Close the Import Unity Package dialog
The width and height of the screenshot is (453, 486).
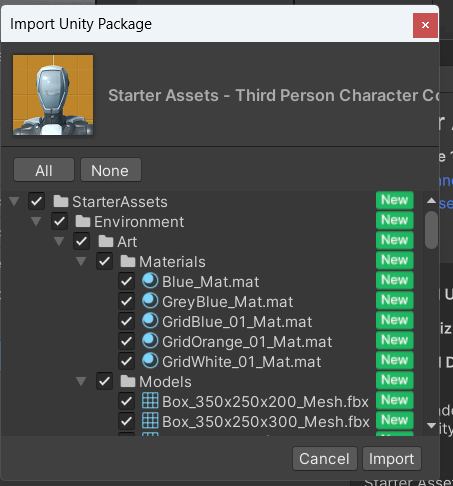point(425,25)
